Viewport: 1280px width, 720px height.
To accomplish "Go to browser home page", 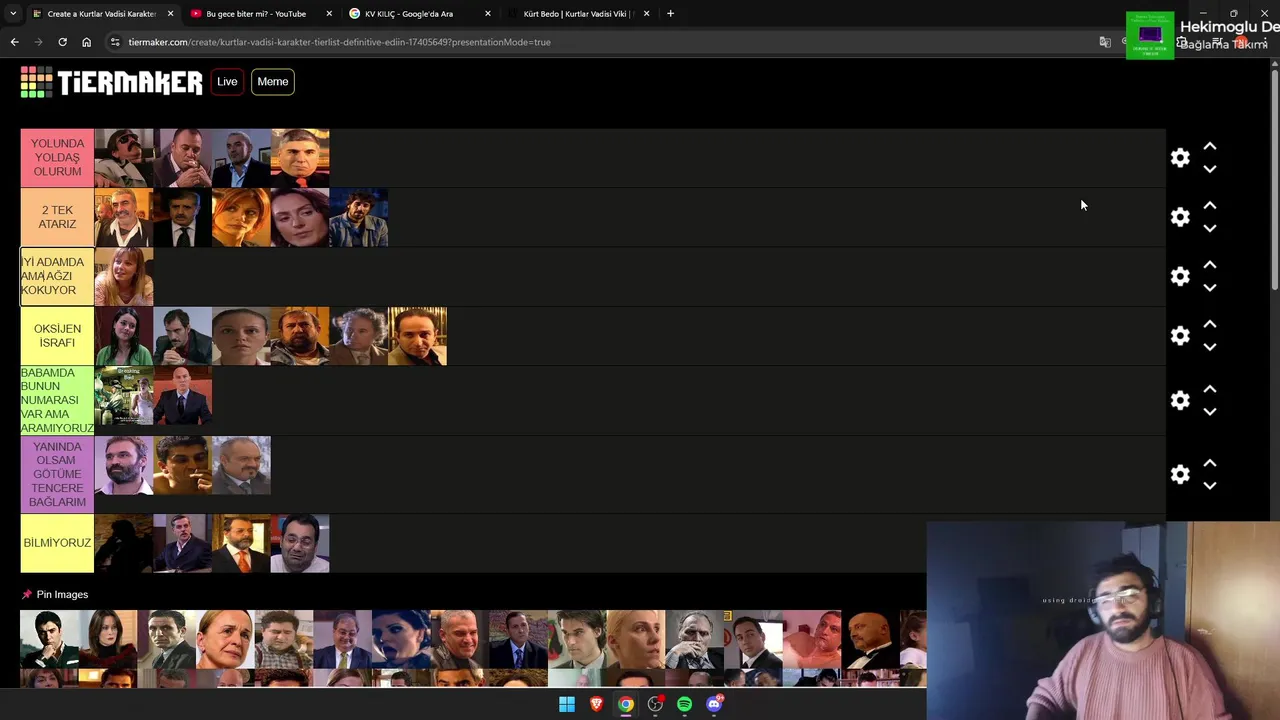I will tap(86, 42).
